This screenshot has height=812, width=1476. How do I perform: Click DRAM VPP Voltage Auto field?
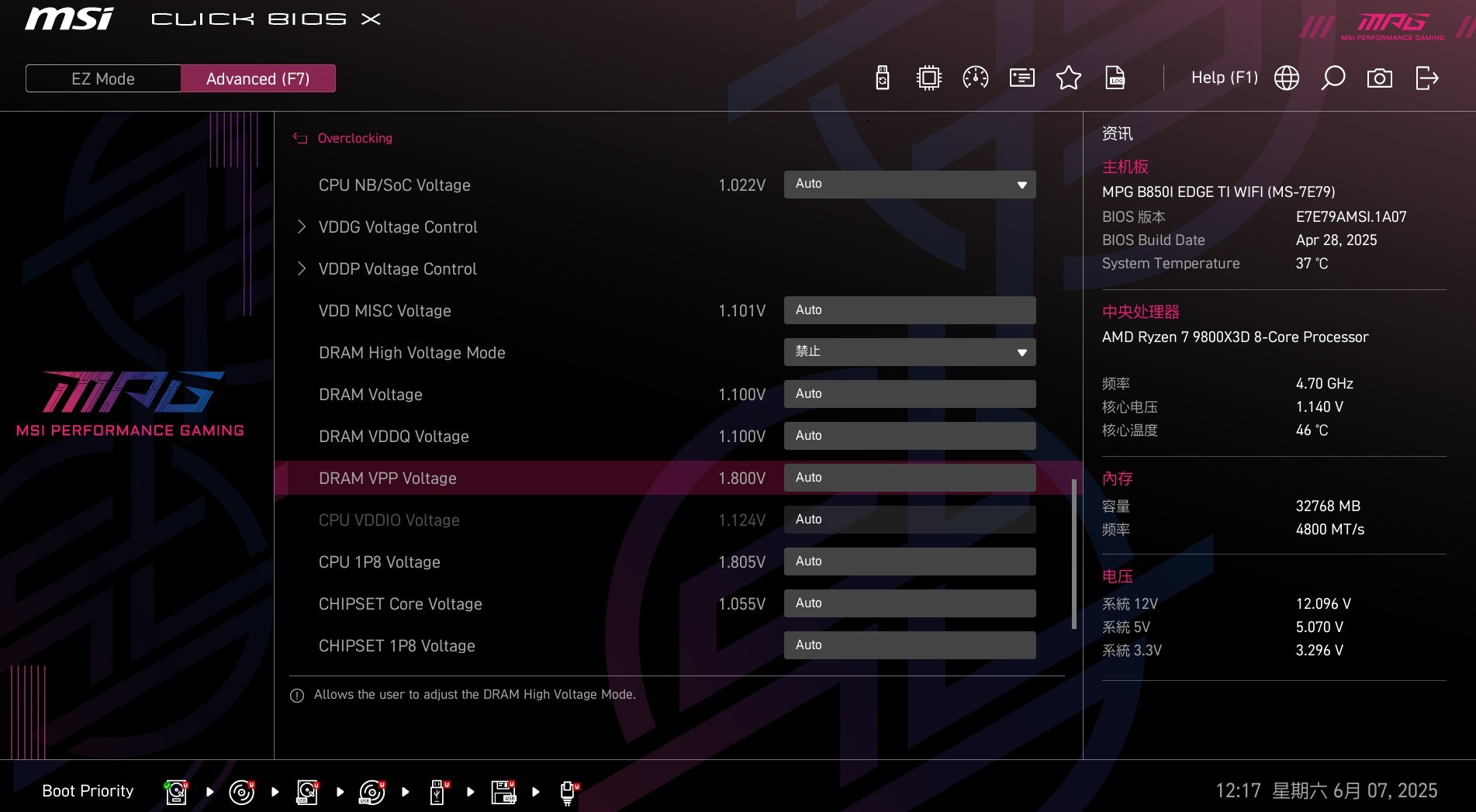point(910,478)
